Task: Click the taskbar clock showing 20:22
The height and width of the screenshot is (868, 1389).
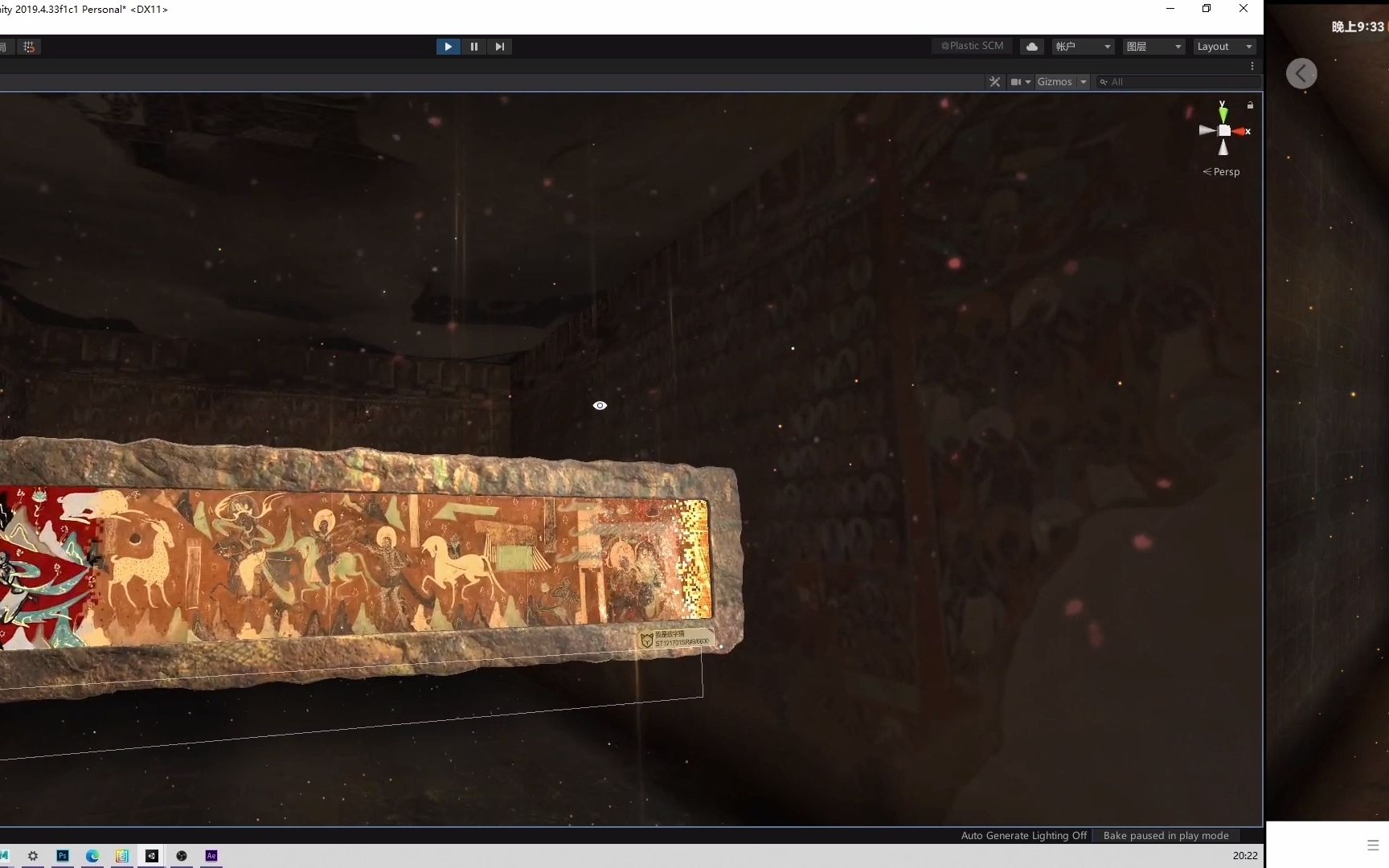Action: pyautogui.click(x=1245, y=856)
